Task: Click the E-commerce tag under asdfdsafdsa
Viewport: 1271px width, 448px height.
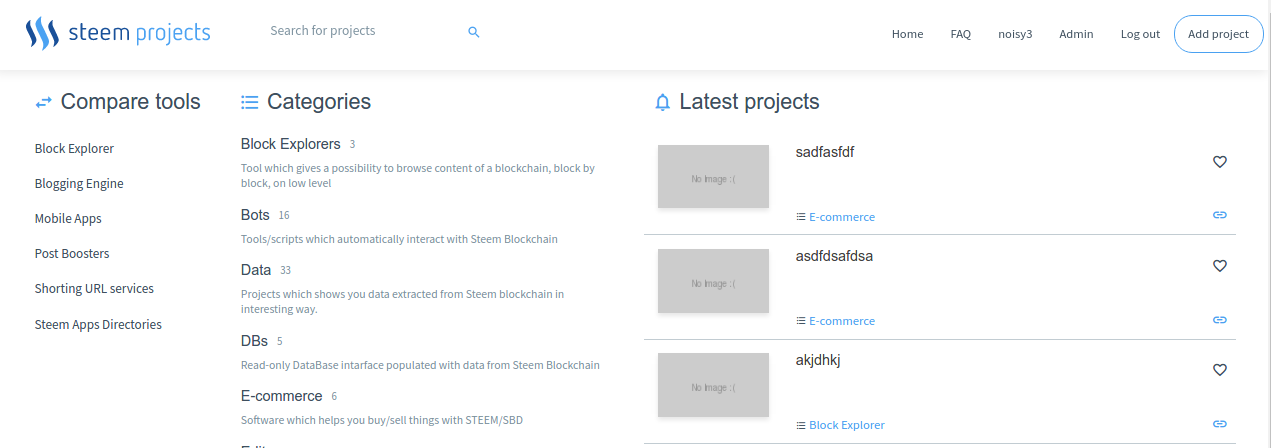Action: [842, 321]
